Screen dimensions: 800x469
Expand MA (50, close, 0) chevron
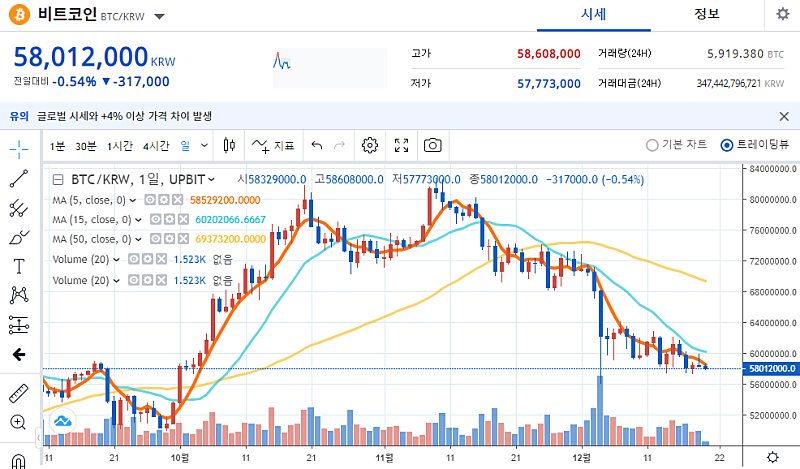pos(138,239)
